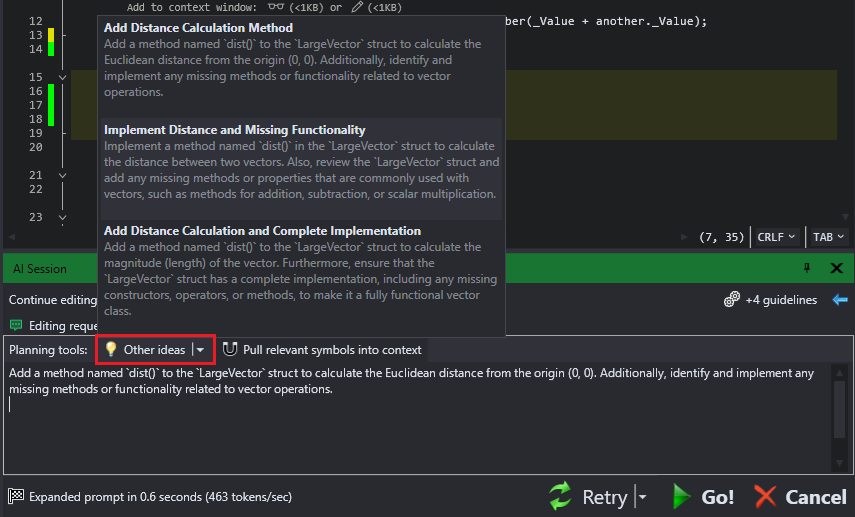Click the lightbulb icon in Planning tools

pos(111,349)
